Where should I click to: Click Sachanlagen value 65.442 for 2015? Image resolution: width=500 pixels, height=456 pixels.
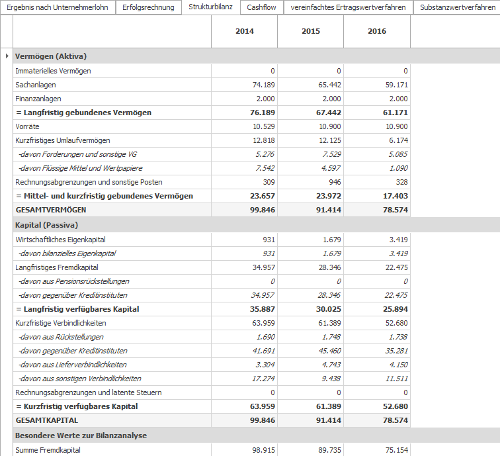329,85
